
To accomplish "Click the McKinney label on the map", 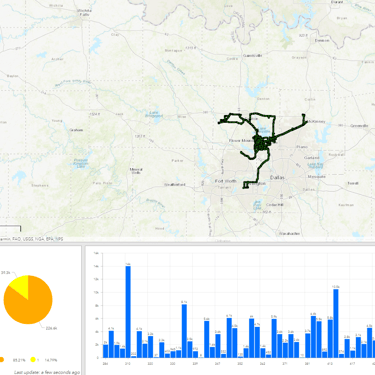I will [x=317, y=121].
